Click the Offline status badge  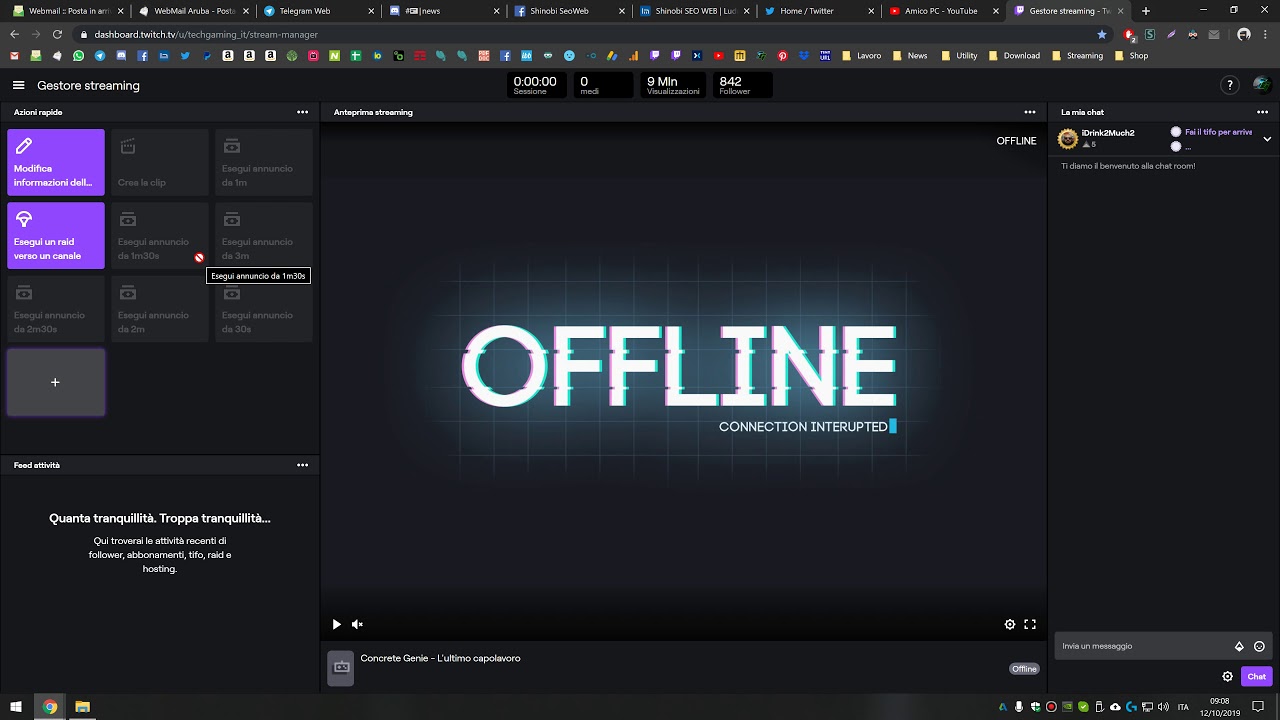1024,669
